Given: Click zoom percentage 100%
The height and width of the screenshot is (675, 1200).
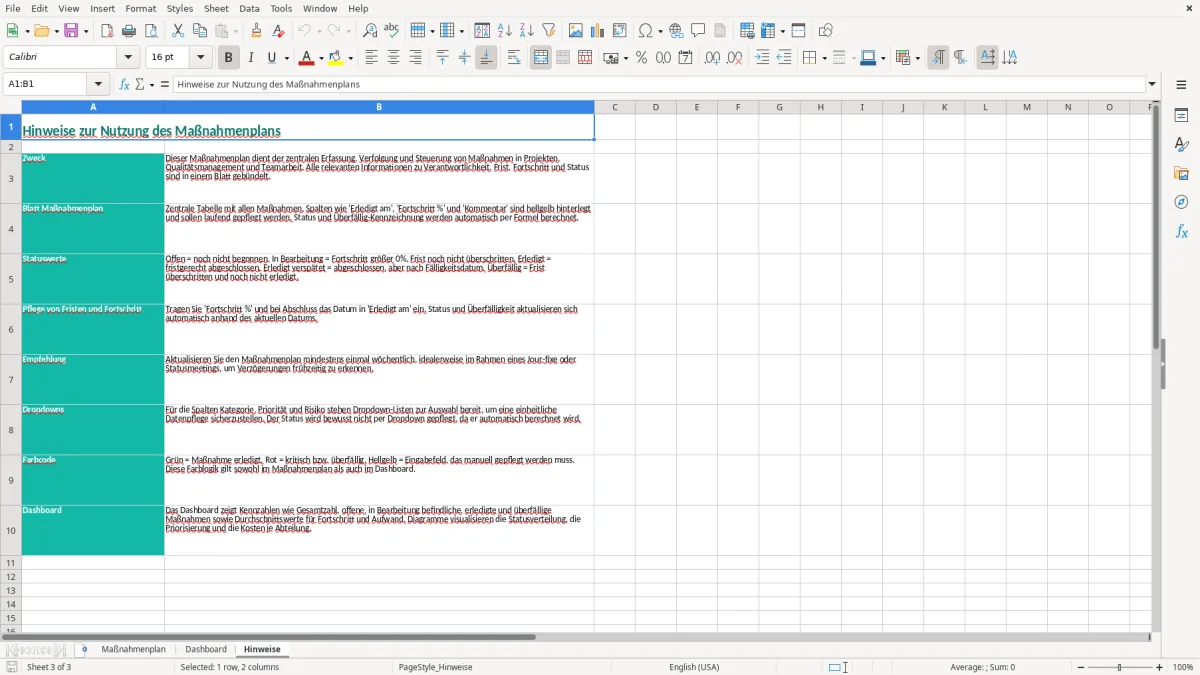Looking at the screenshot, I should tap(1183, 667).
